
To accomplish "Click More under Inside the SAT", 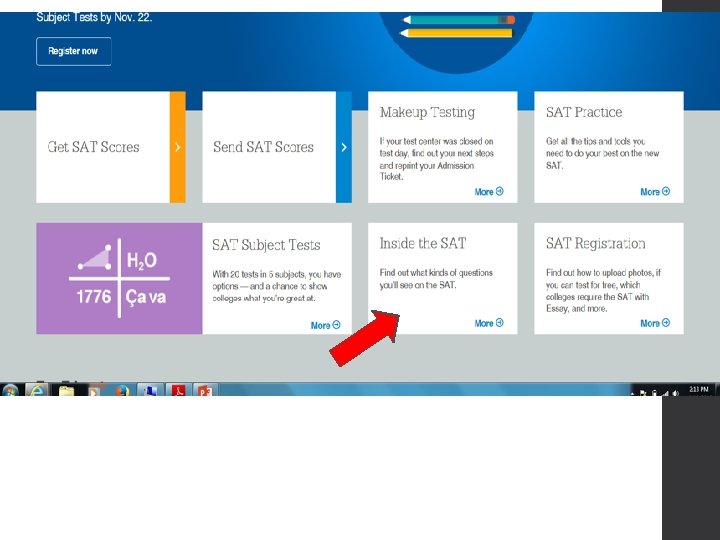I will tap(489, 323).
